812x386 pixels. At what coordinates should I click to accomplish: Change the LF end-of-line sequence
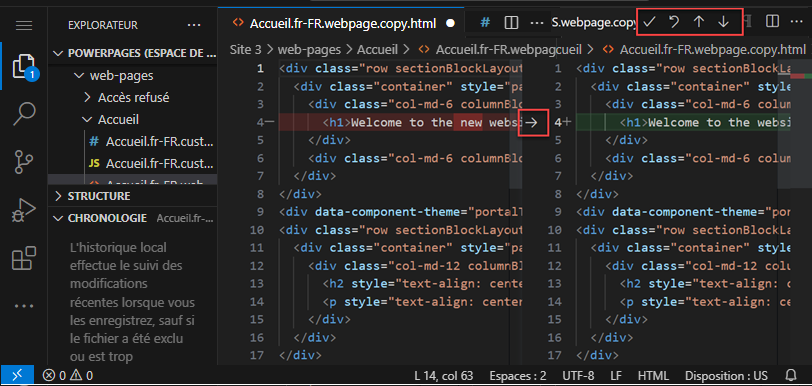[616, 375]
